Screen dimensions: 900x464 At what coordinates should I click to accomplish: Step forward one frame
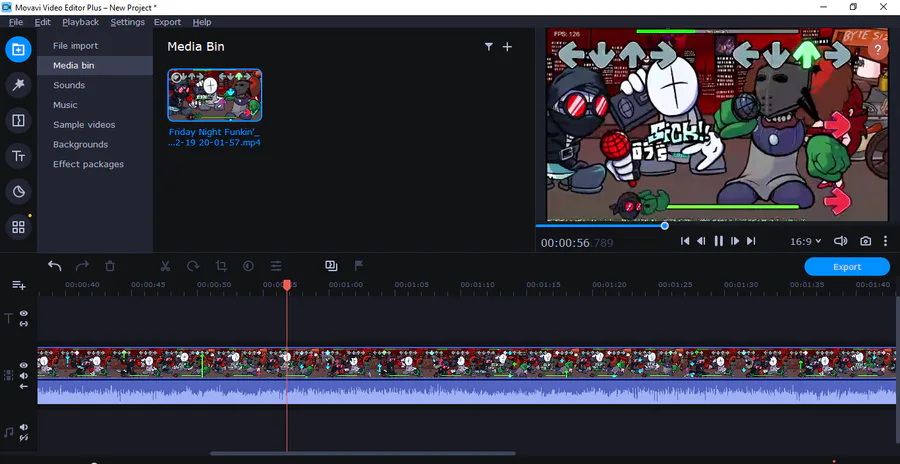coord(735,241)
